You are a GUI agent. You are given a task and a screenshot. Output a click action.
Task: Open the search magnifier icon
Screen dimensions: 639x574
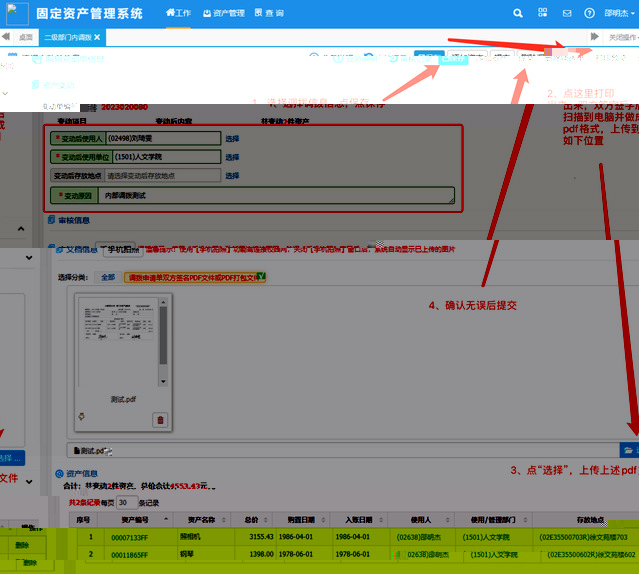(x=518, y=13)
